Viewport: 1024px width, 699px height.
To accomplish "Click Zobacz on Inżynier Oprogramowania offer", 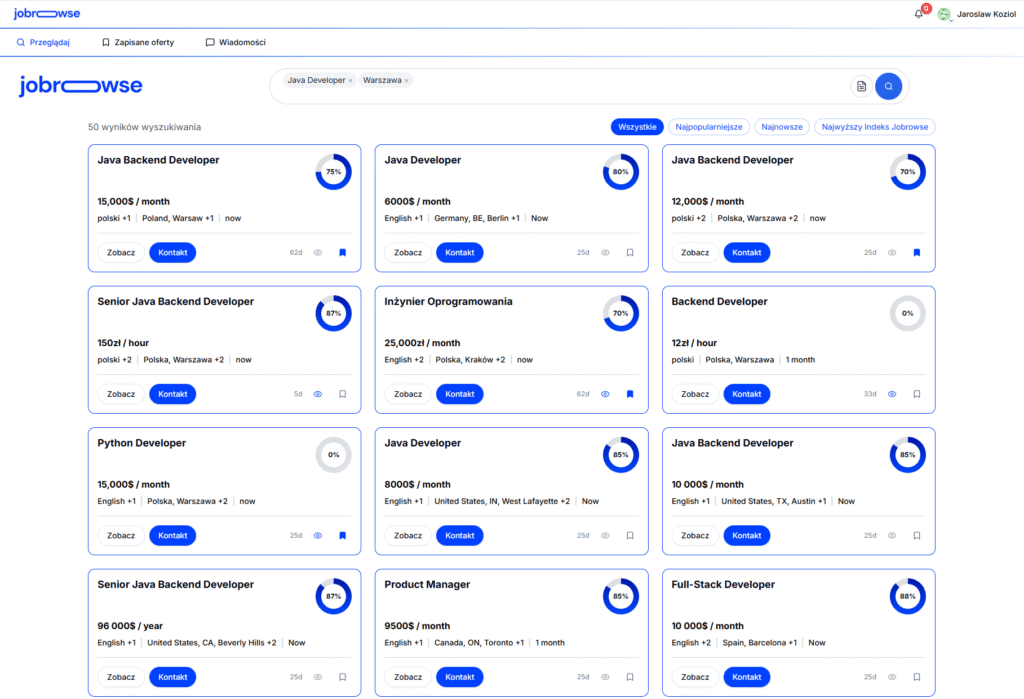I will (408, 394).
